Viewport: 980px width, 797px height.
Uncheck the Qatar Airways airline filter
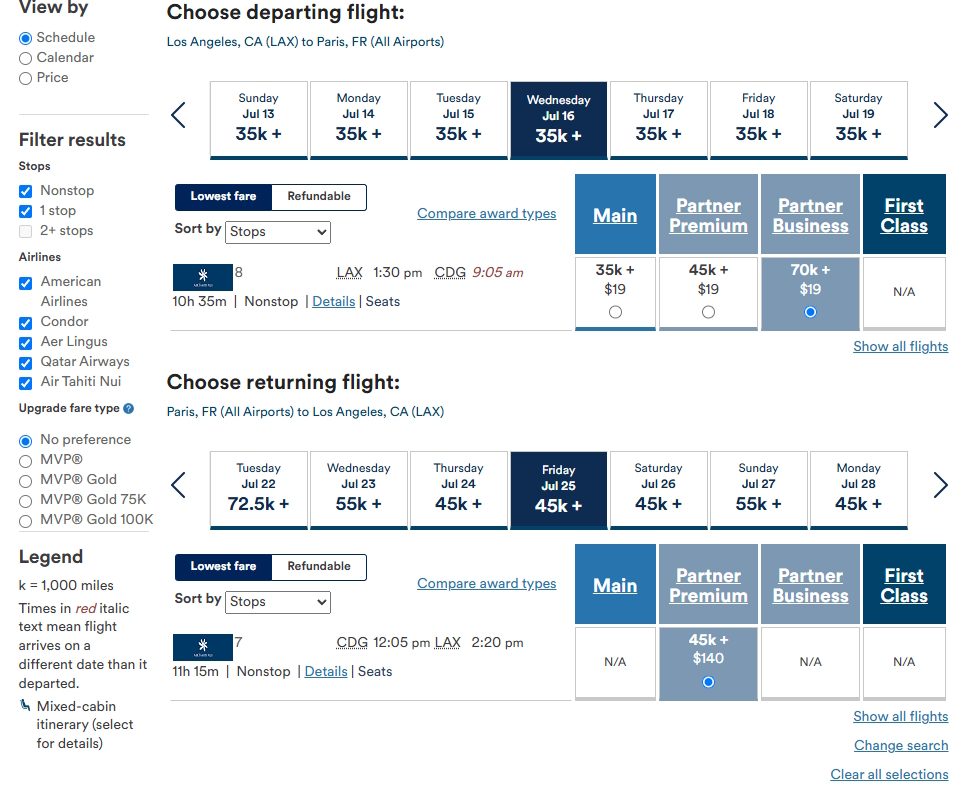(26, 363)
